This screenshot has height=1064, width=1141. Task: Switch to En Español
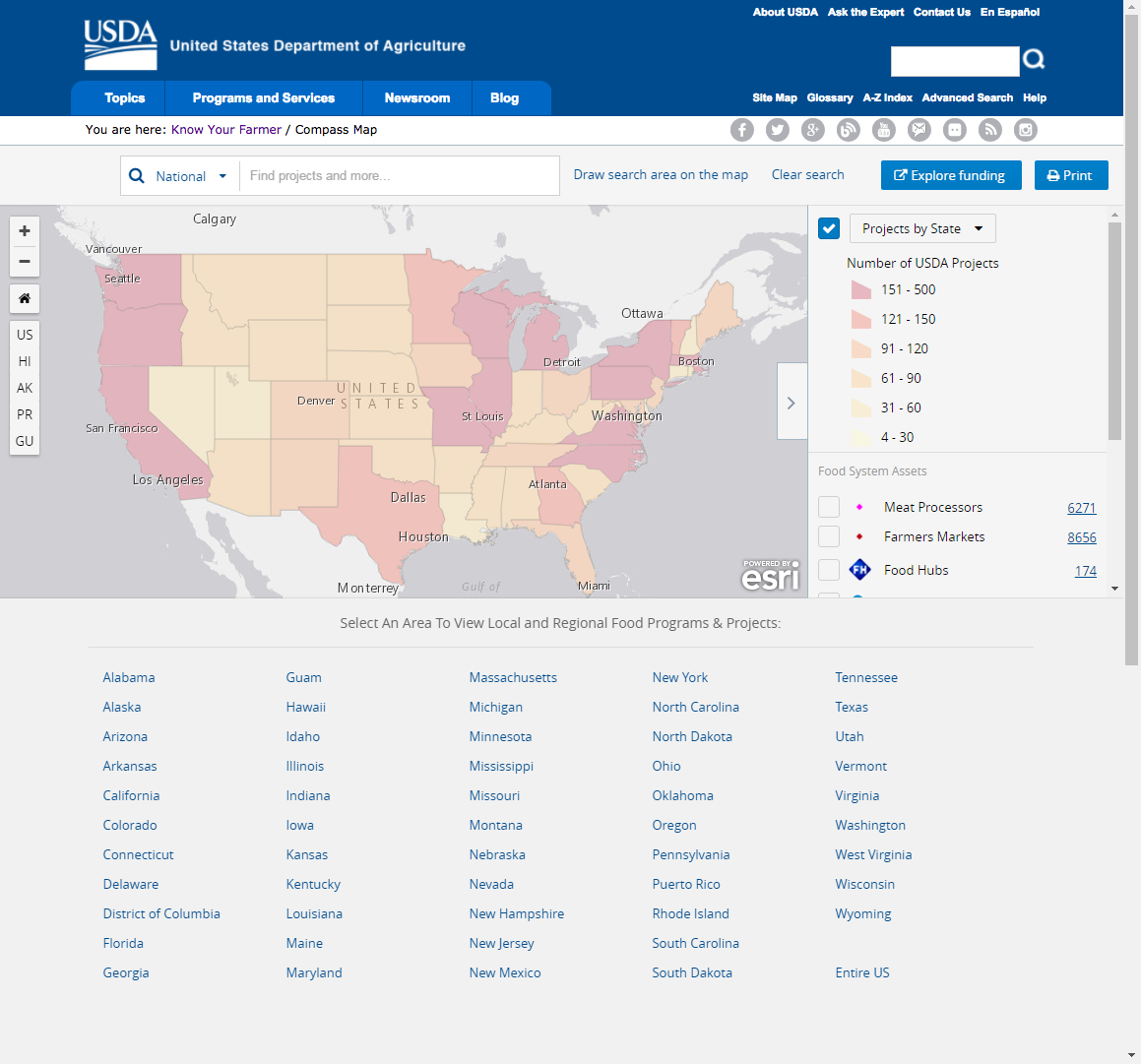[1010, 13]
